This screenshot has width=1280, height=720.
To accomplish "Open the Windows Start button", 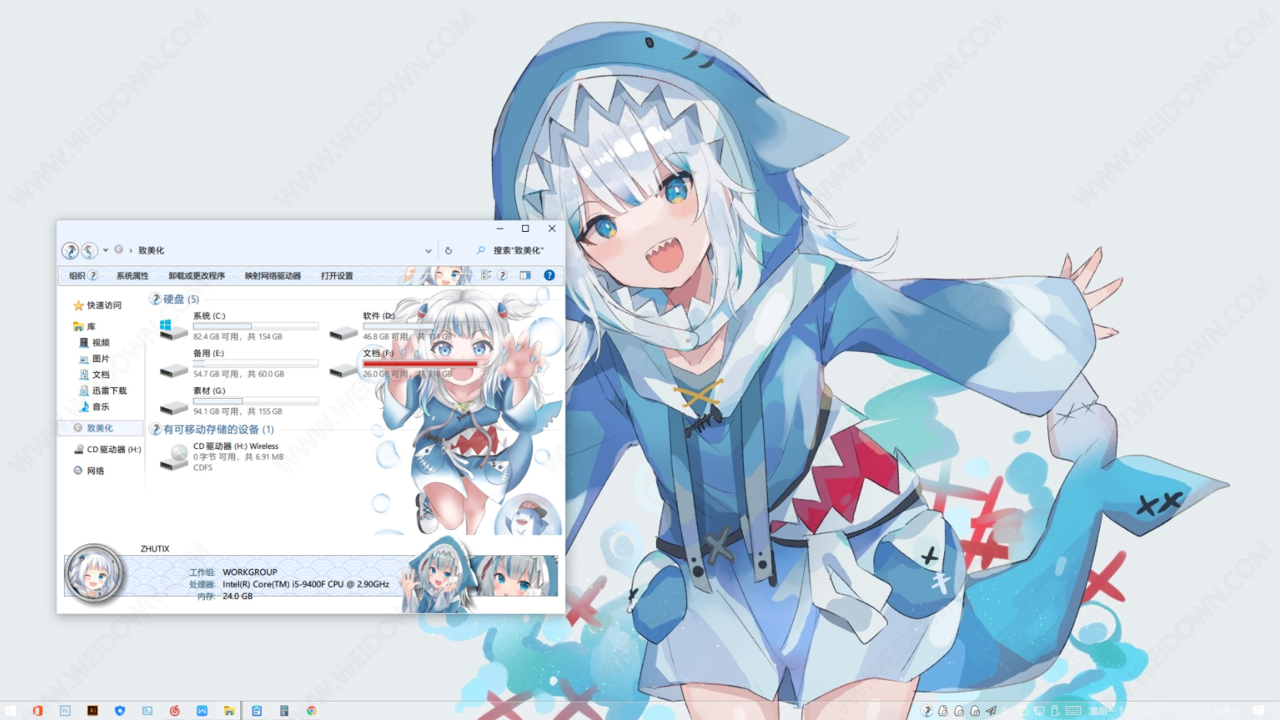I will click(10, 711).
